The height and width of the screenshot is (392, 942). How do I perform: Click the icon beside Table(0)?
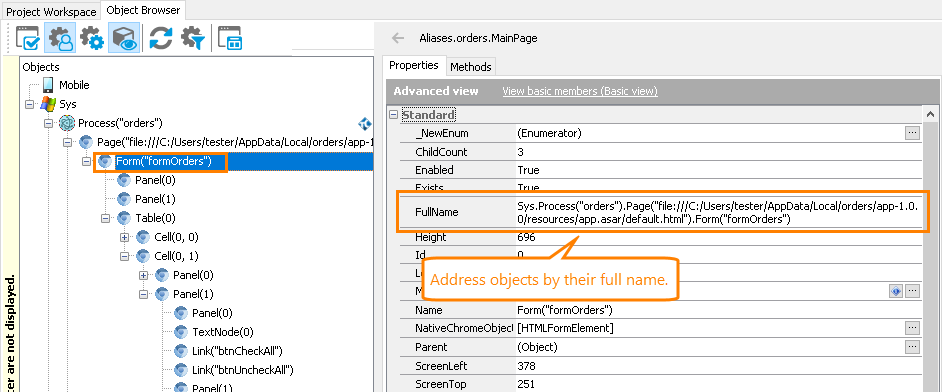pos(124,217)
